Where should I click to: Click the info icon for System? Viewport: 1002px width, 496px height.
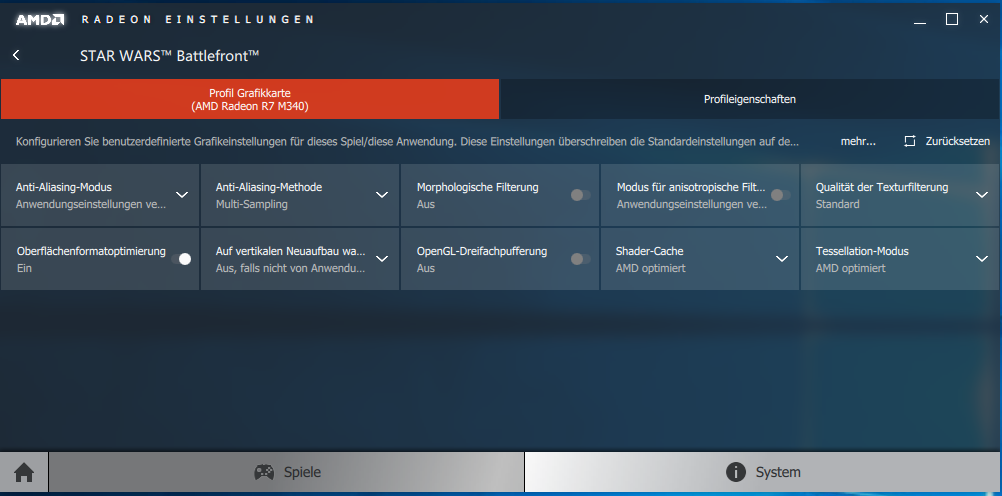click(736, 472)
